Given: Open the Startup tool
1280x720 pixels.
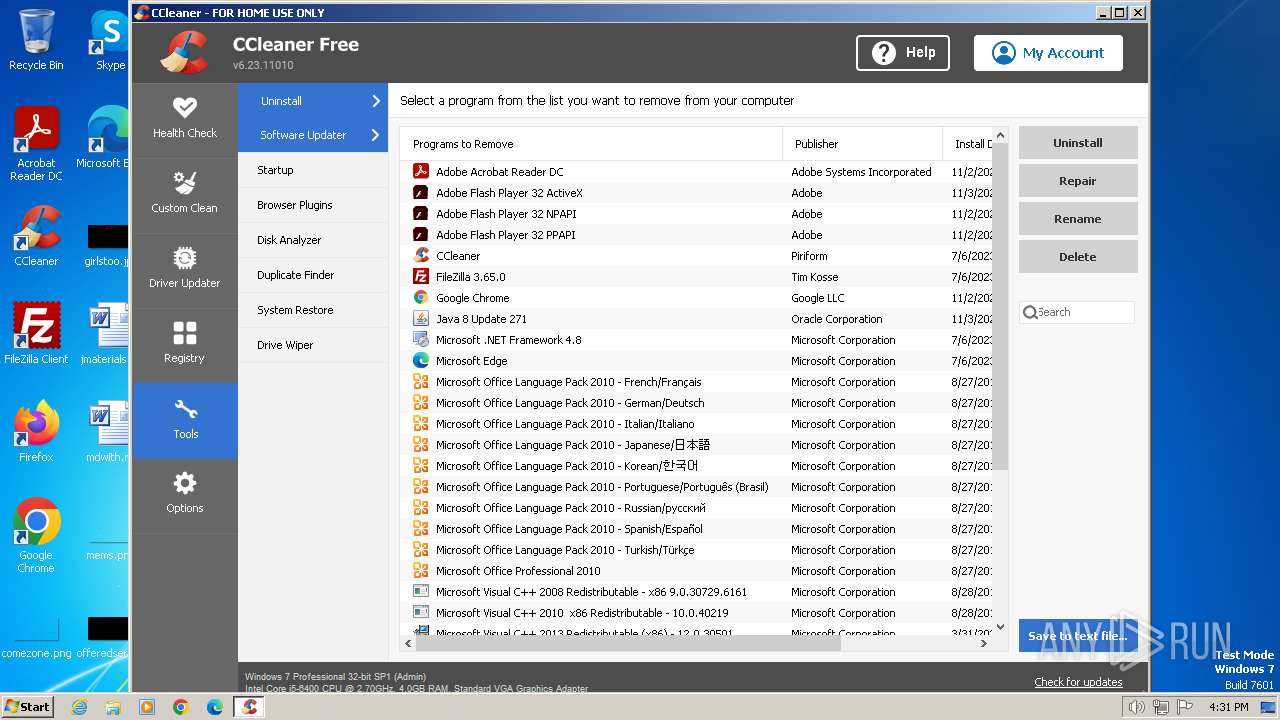Looking at the screenshot, I should point(313,170).
